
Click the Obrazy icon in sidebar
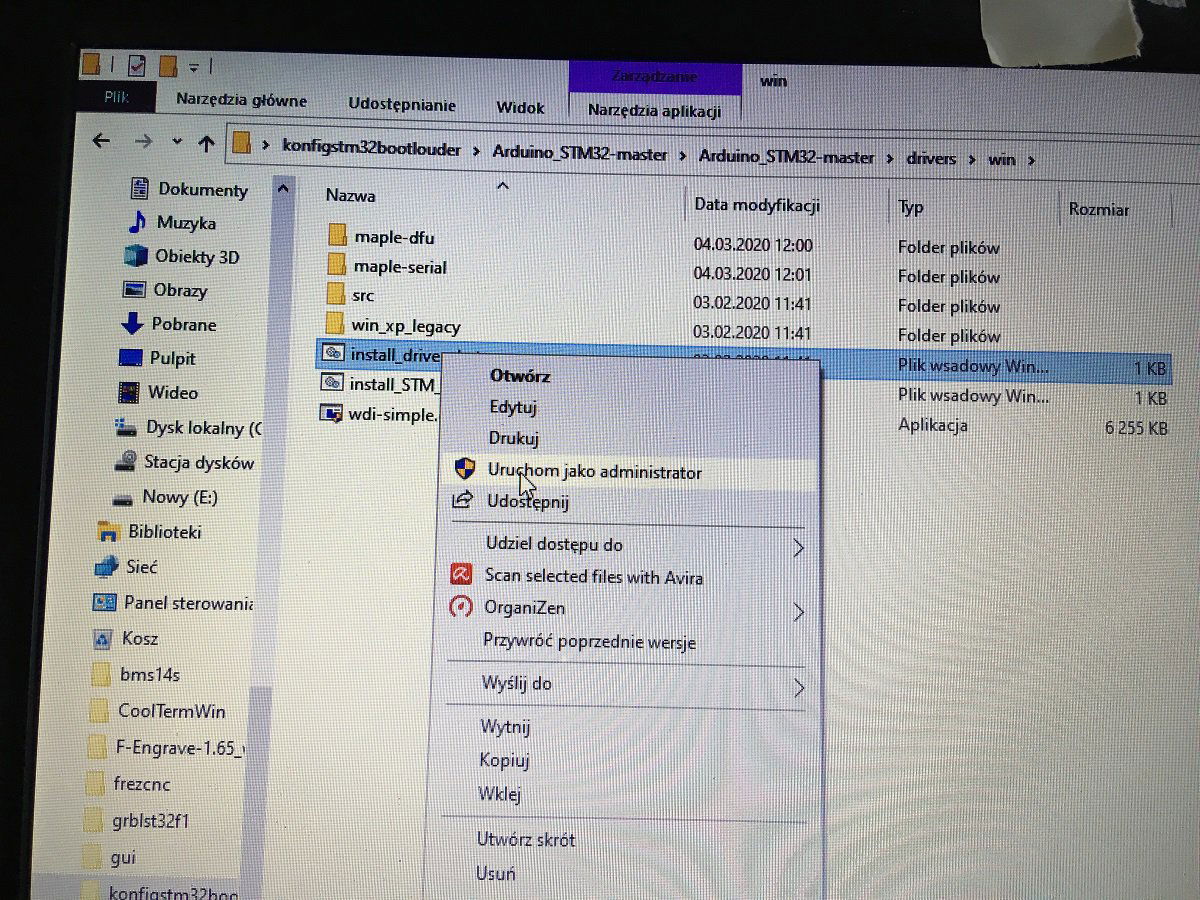(x=134, y=290)
